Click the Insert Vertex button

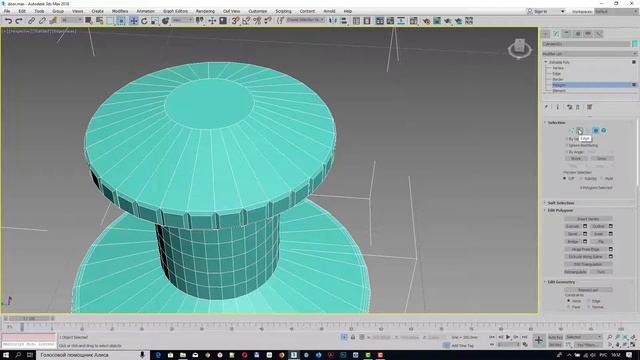588,219
